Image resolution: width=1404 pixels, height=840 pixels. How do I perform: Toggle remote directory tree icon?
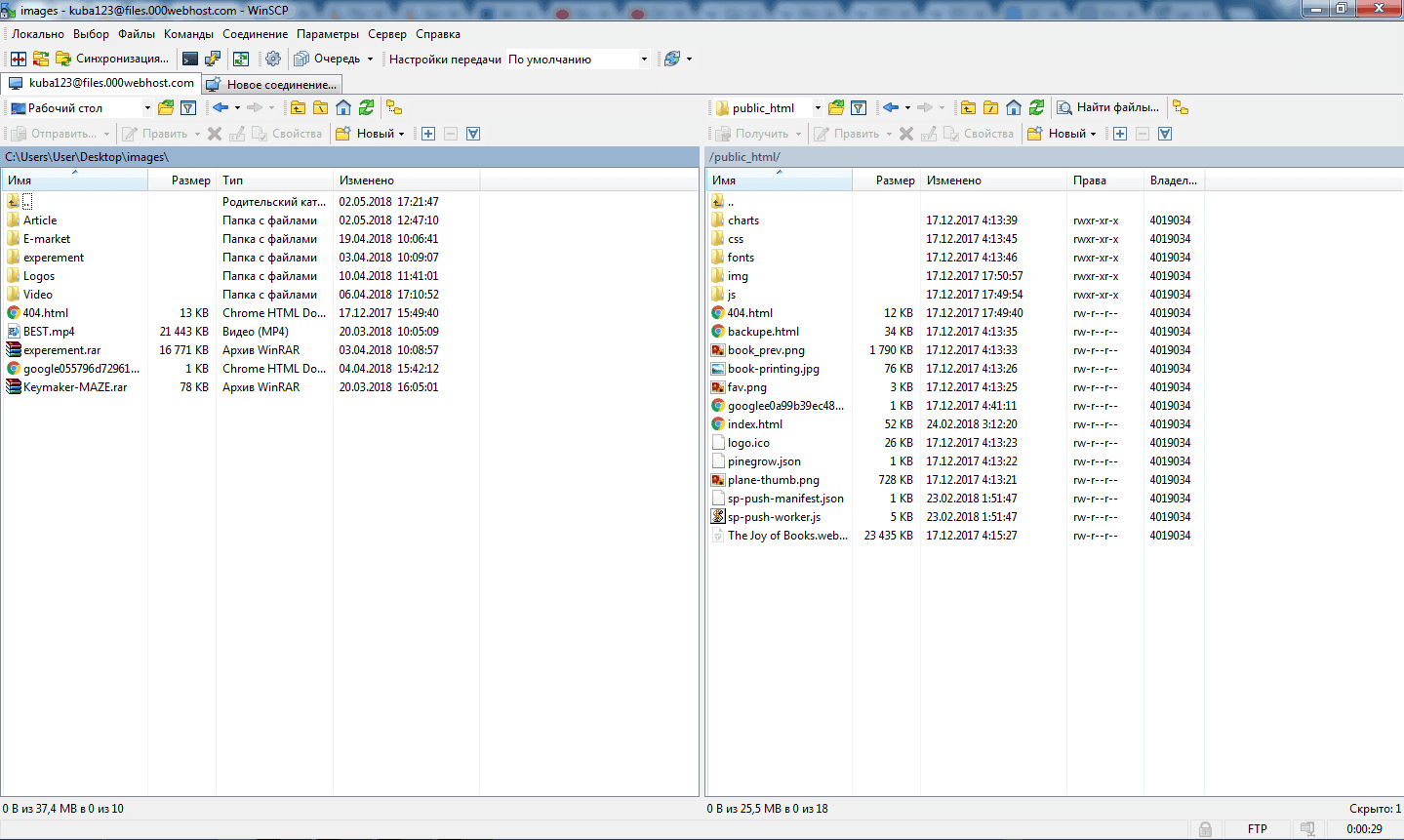1181,107
